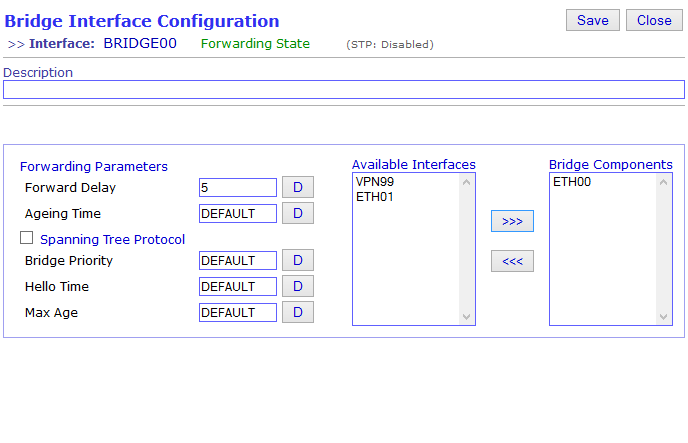Close the Bridge Interface Configuration
This screenshot has height=443, width=688.
click(x=654, y=20)
